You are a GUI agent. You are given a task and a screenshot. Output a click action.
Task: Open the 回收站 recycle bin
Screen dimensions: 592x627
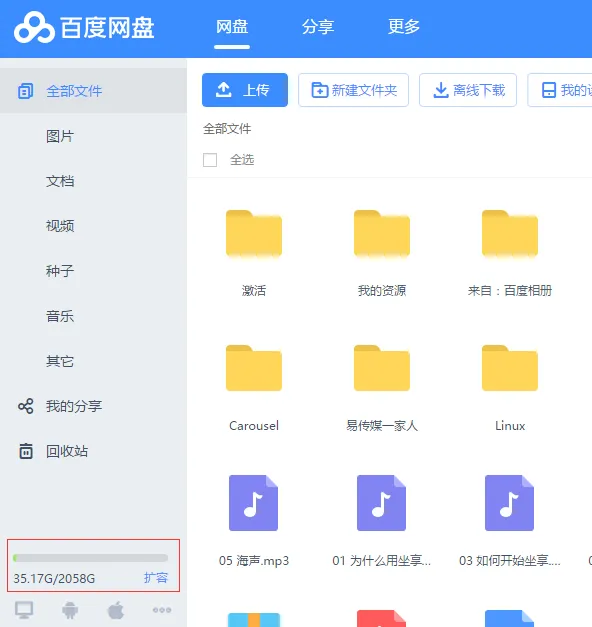point(67,451)
